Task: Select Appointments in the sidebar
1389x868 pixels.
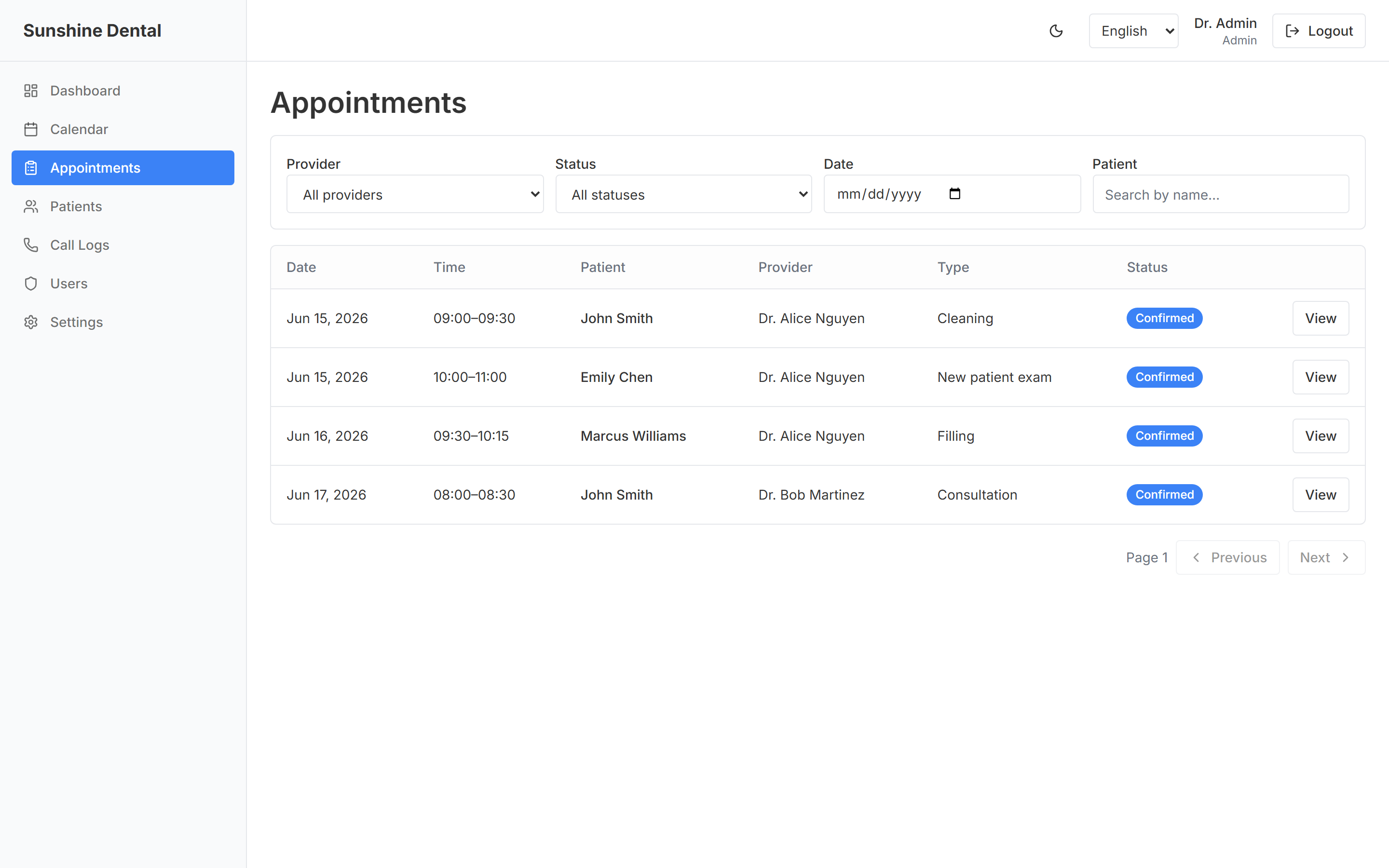Action: (123, 168)
